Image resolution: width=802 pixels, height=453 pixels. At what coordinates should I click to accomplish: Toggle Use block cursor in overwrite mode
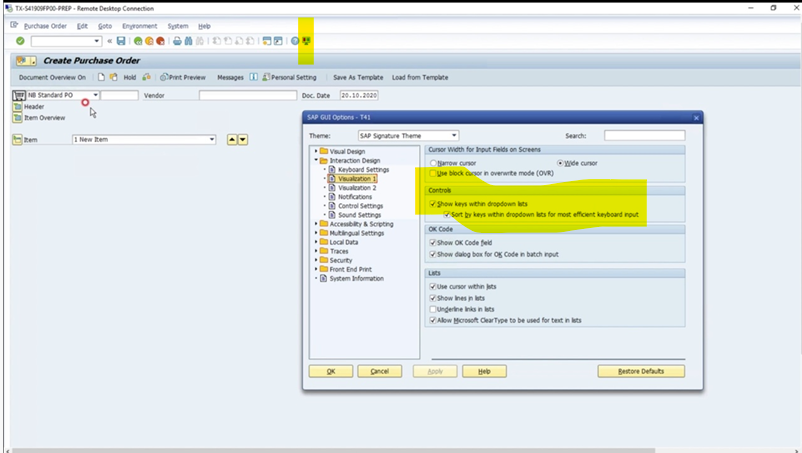(x=433, y=173)
